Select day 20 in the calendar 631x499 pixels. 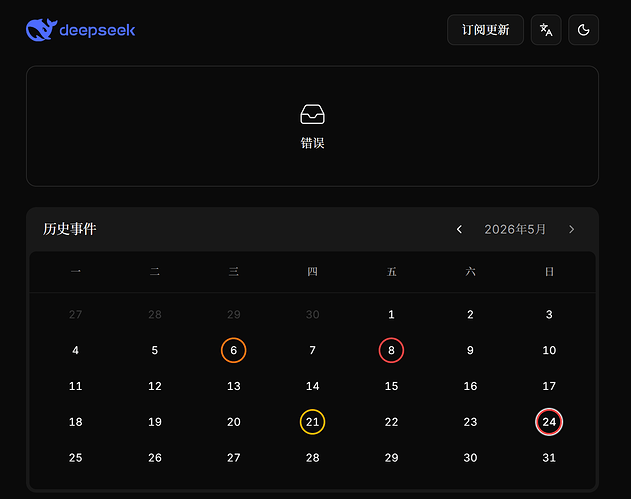(233, 422)
